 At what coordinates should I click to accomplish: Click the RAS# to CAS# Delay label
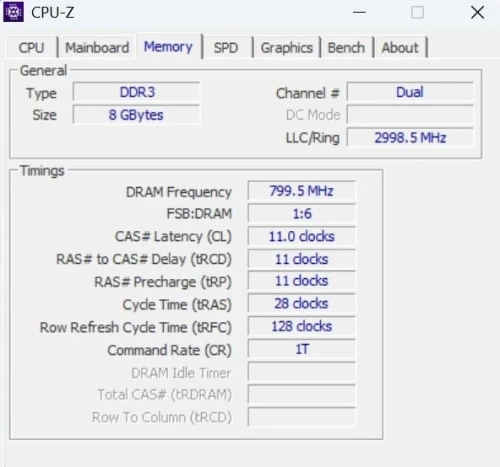[144, 259]
